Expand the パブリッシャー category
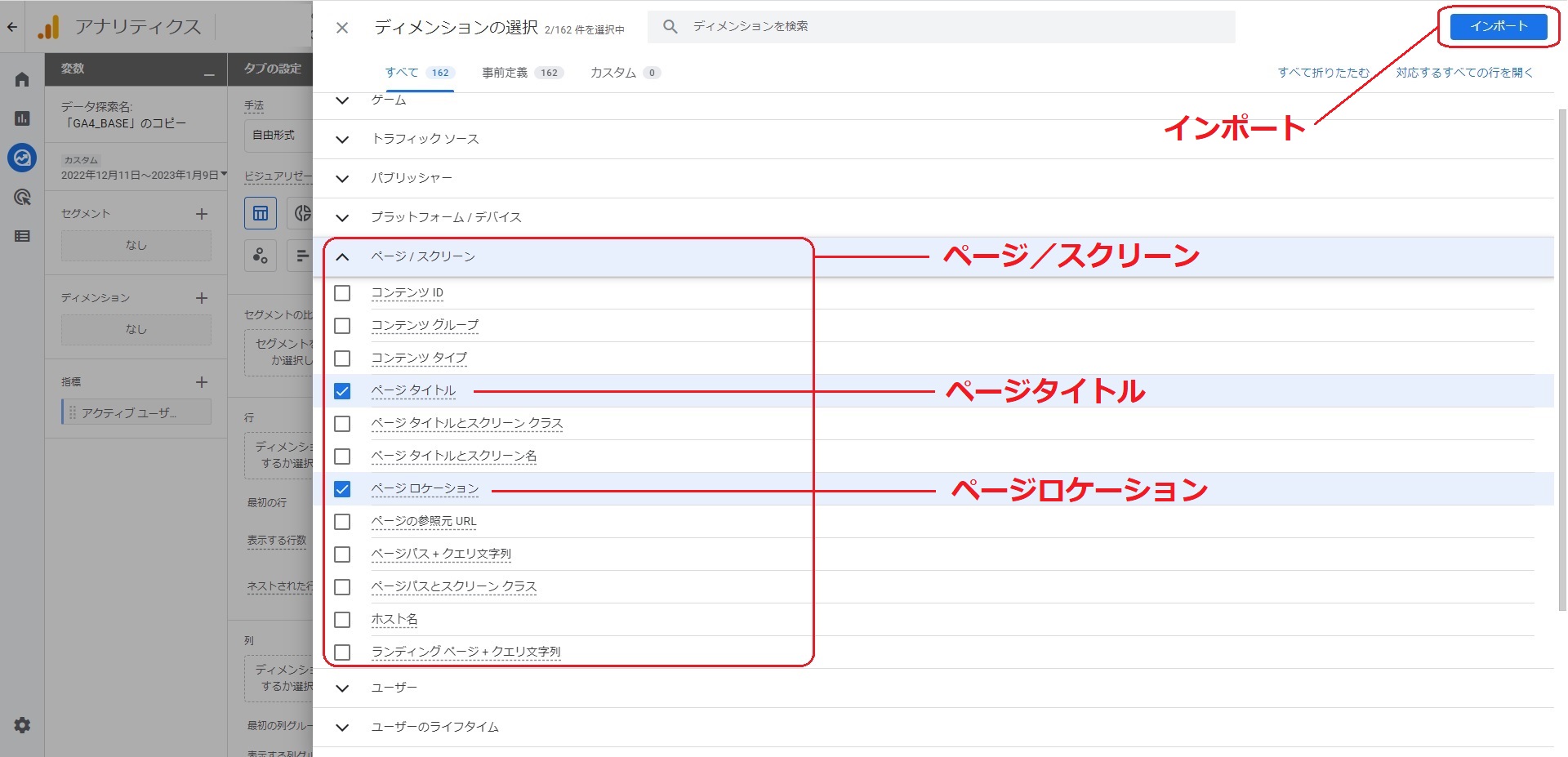The width and height of the screenshot is (1568, 757). pyautogui.click(x=342, y=179)
